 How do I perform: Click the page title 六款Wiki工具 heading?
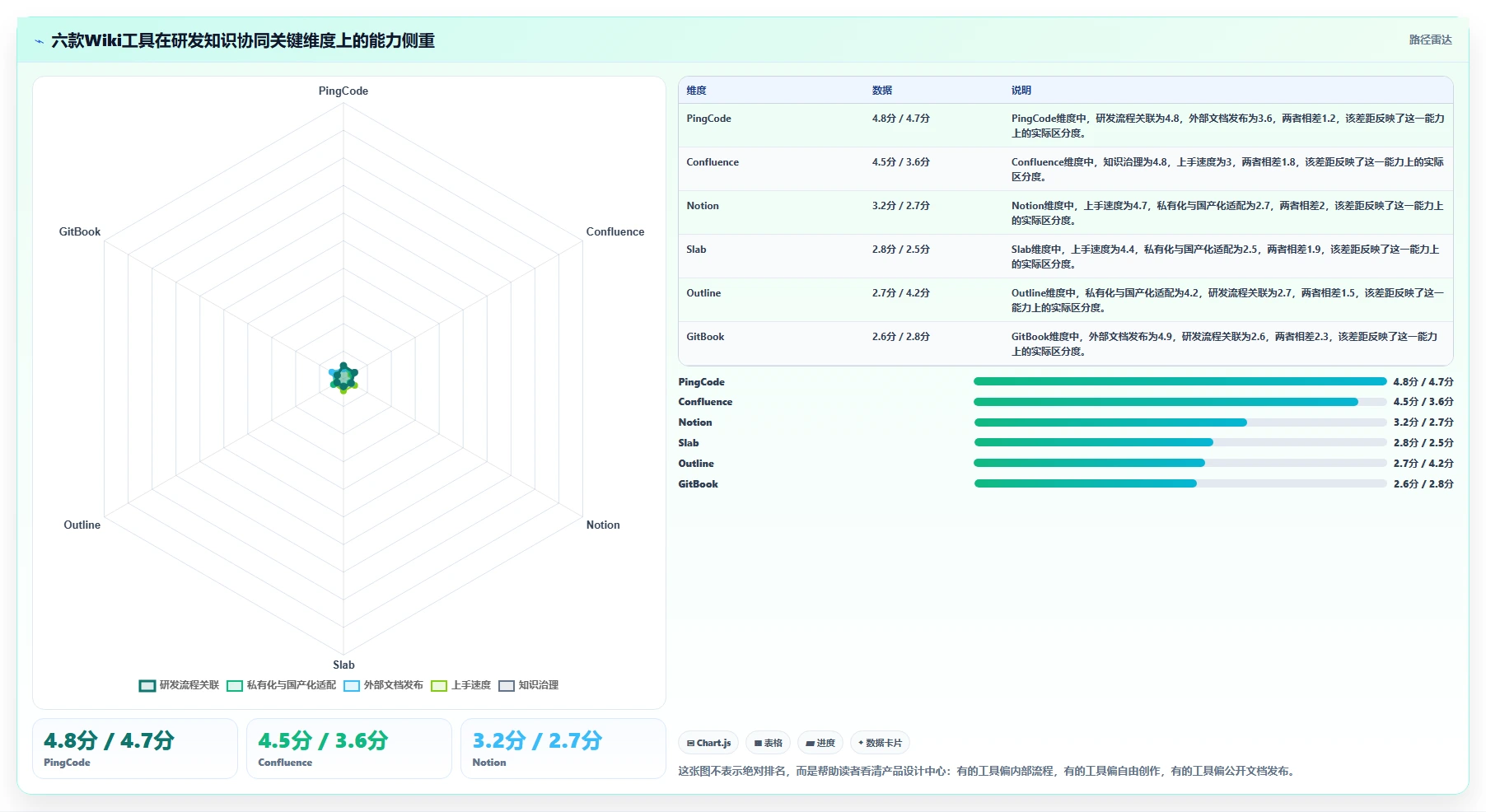click(243, 41)
